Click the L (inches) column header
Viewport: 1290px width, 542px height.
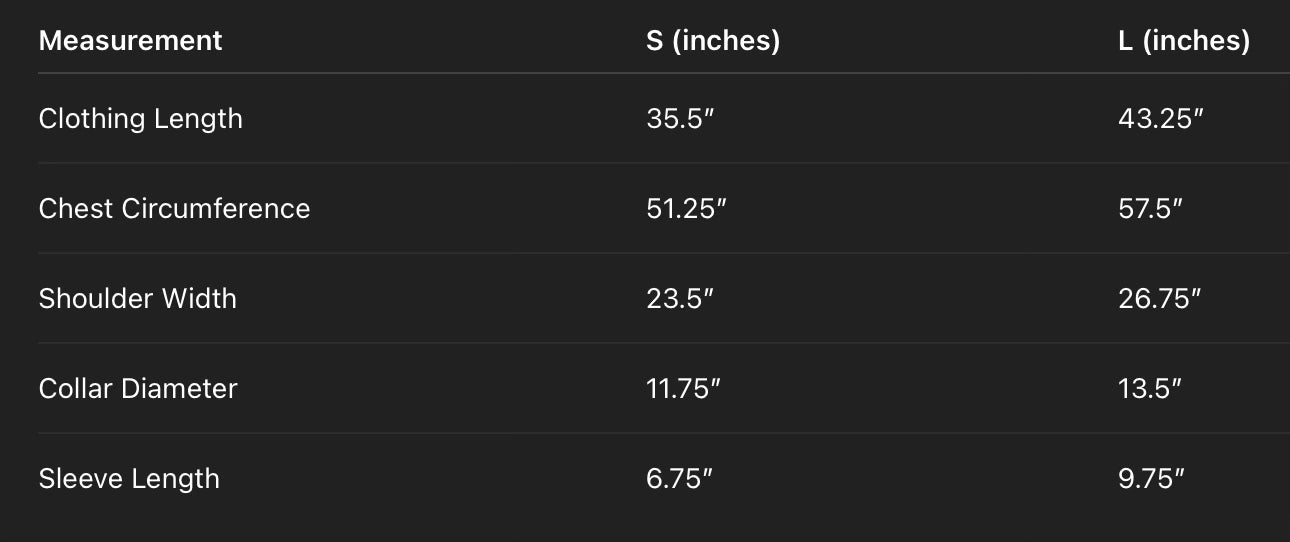(x=1184, y=41)
